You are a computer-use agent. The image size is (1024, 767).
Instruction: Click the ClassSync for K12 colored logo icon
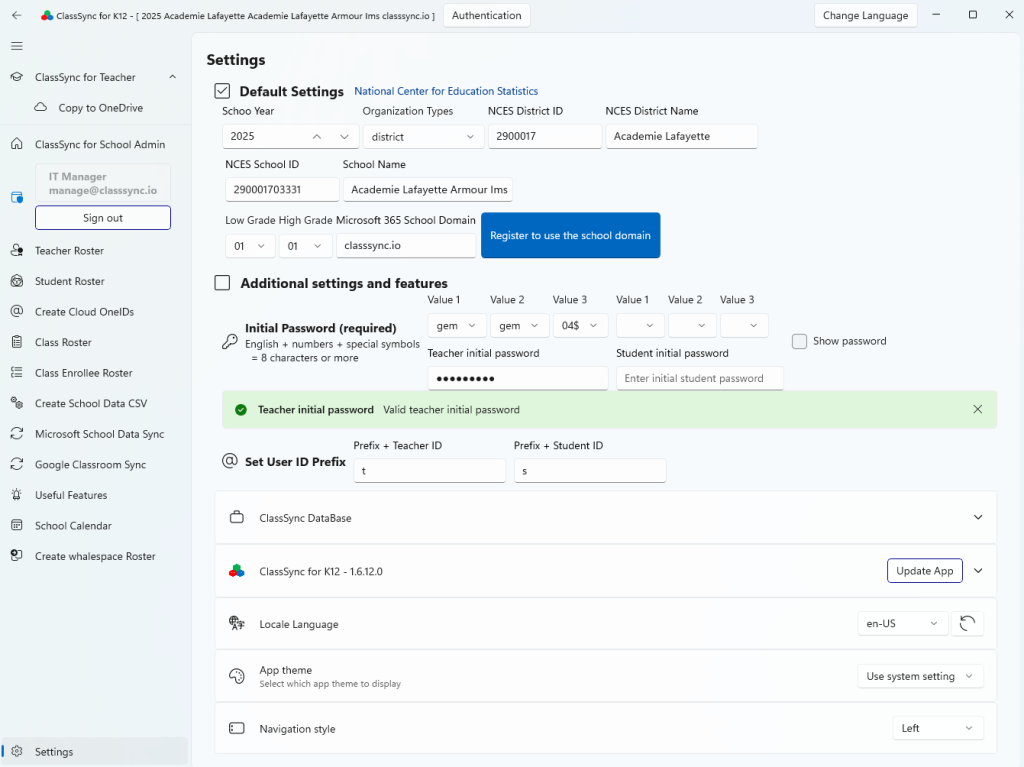pyautogui.click(x=236, y=571)
